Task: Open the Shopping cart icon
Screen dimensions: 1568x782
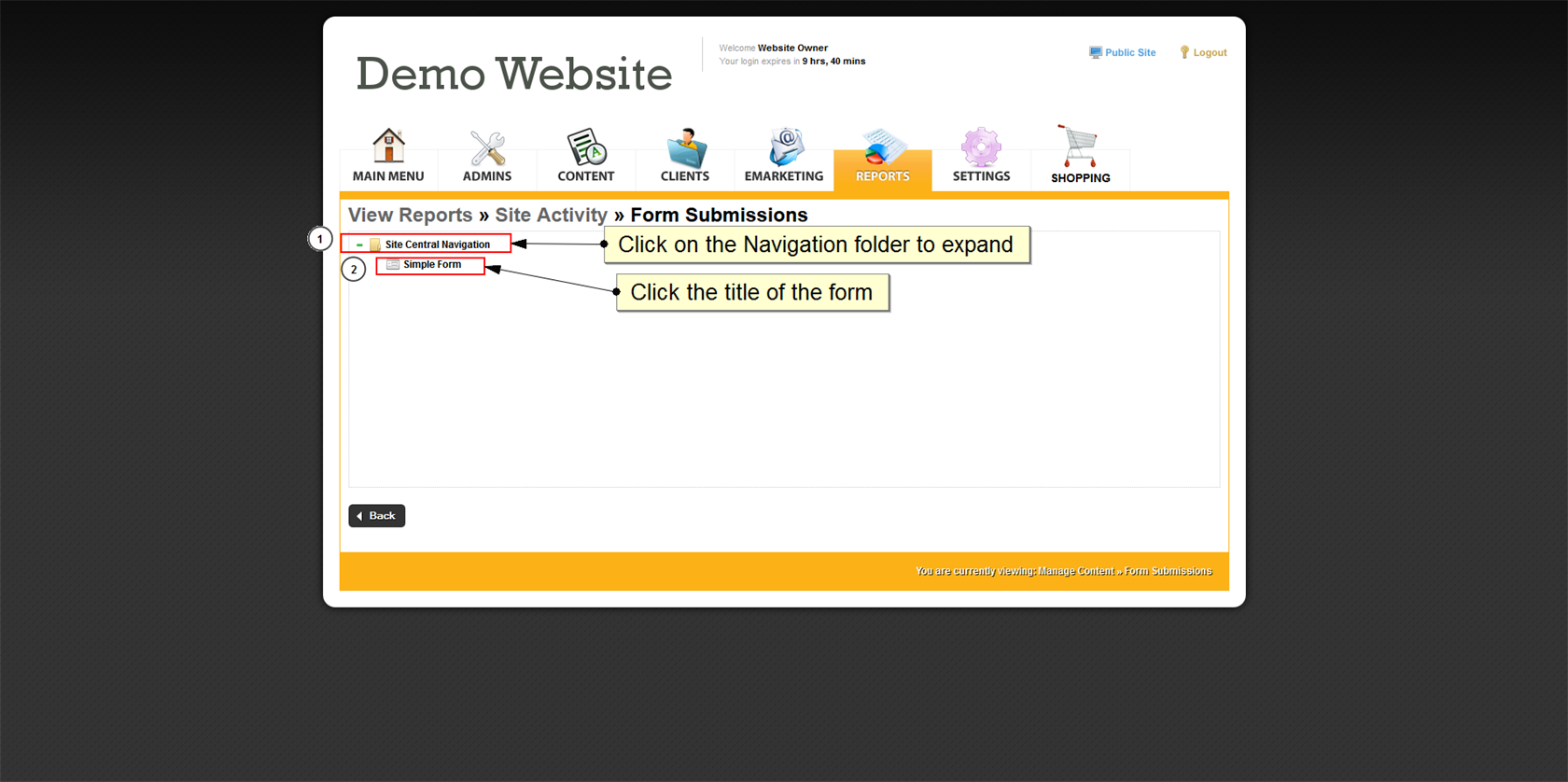Action: coord(1079,146)
